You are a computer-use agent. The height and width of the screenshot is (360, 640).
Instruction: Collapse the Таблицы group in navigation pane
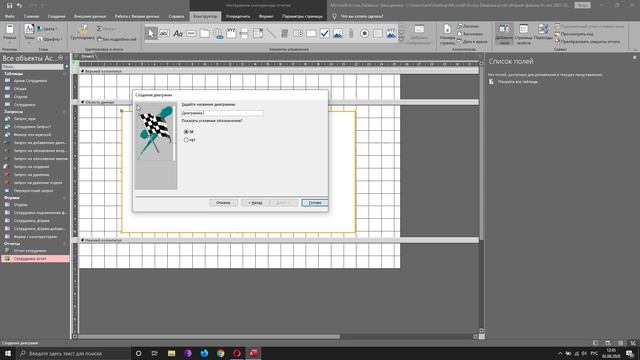tap(64, 74)
